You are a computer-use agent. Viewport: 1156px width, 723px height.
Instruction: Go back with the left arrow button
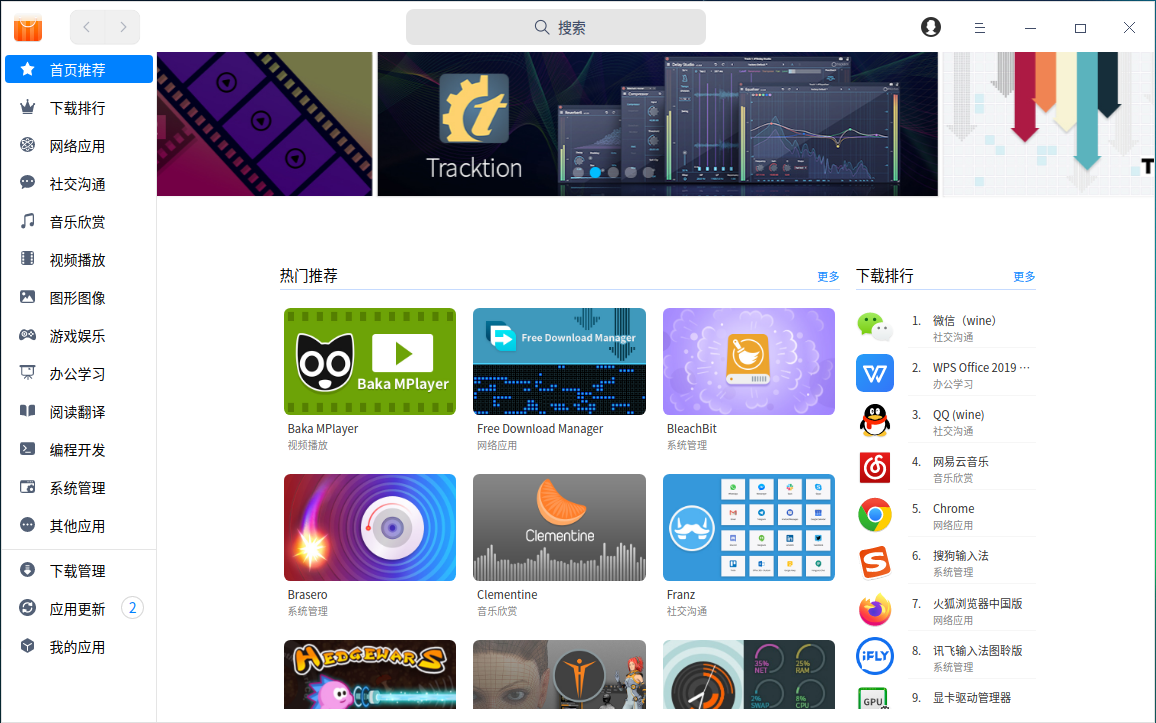coord(87,27)
